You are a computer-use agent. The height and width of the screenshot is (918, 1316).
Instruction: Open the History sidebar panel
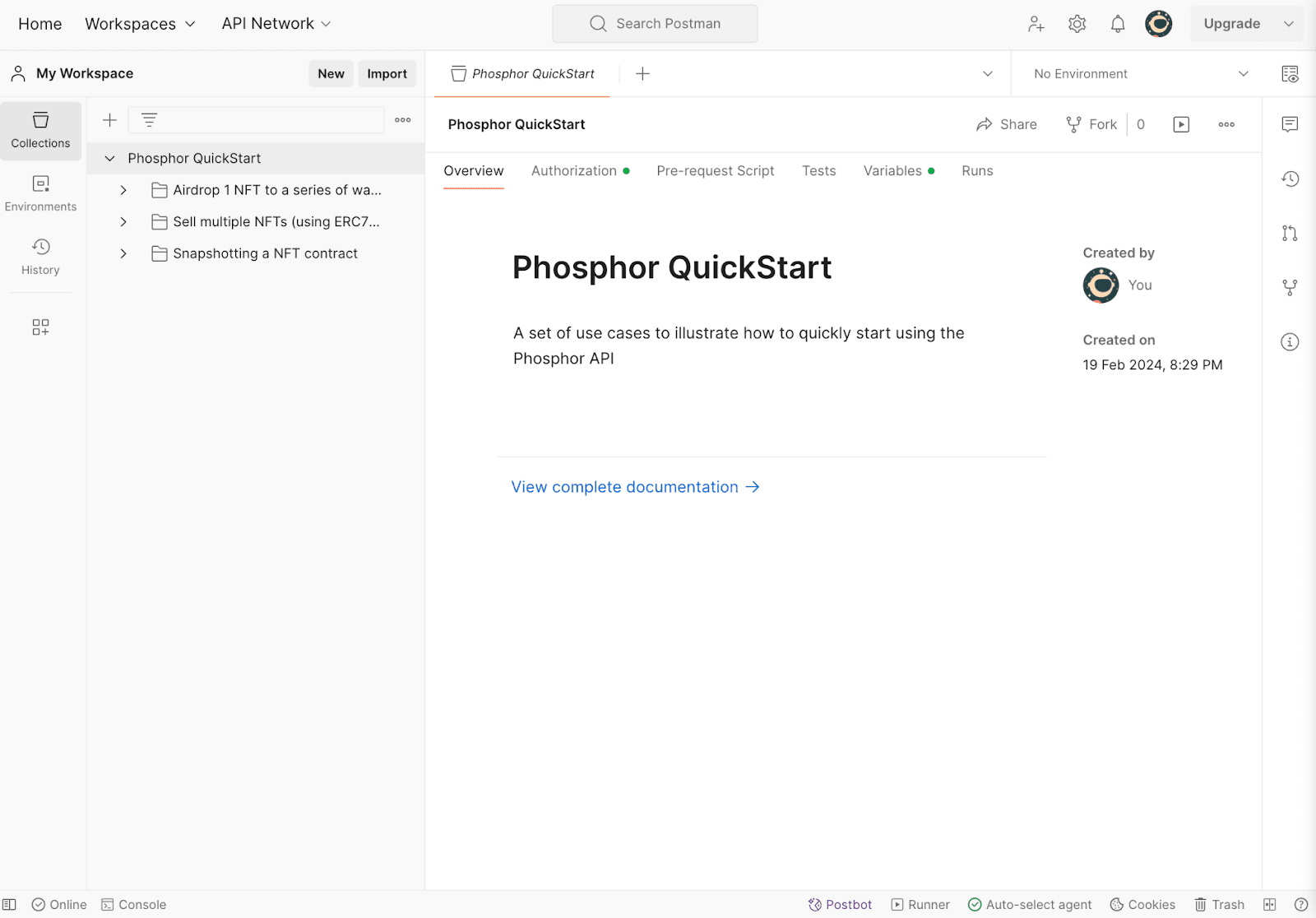[40, 257]
